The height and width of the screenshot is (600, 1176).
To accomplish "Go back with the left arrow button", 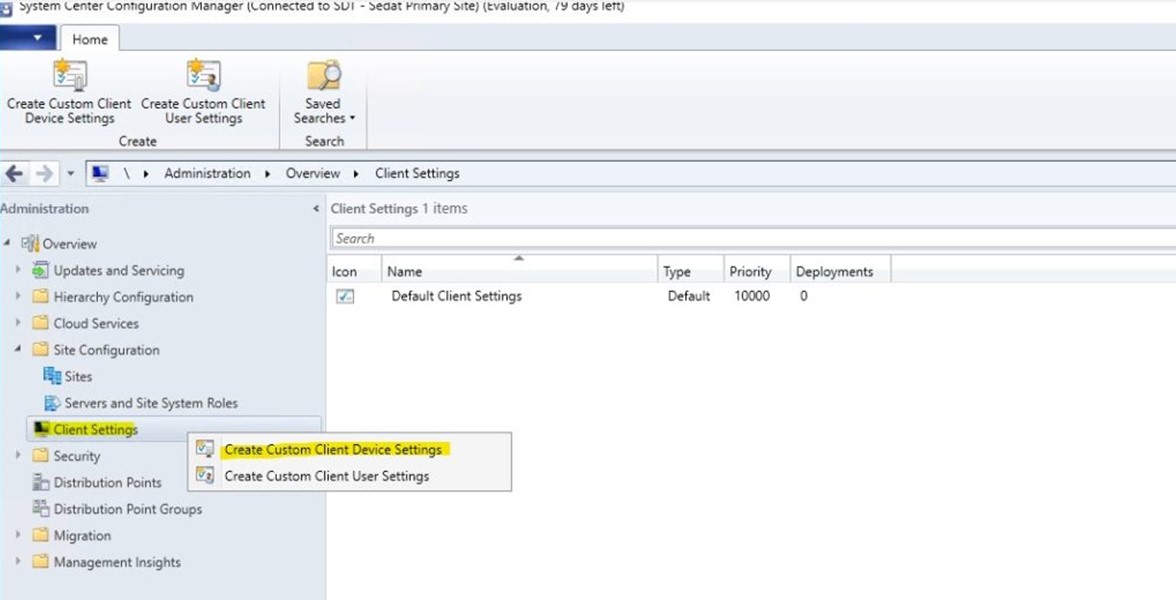I will point(14,174).
